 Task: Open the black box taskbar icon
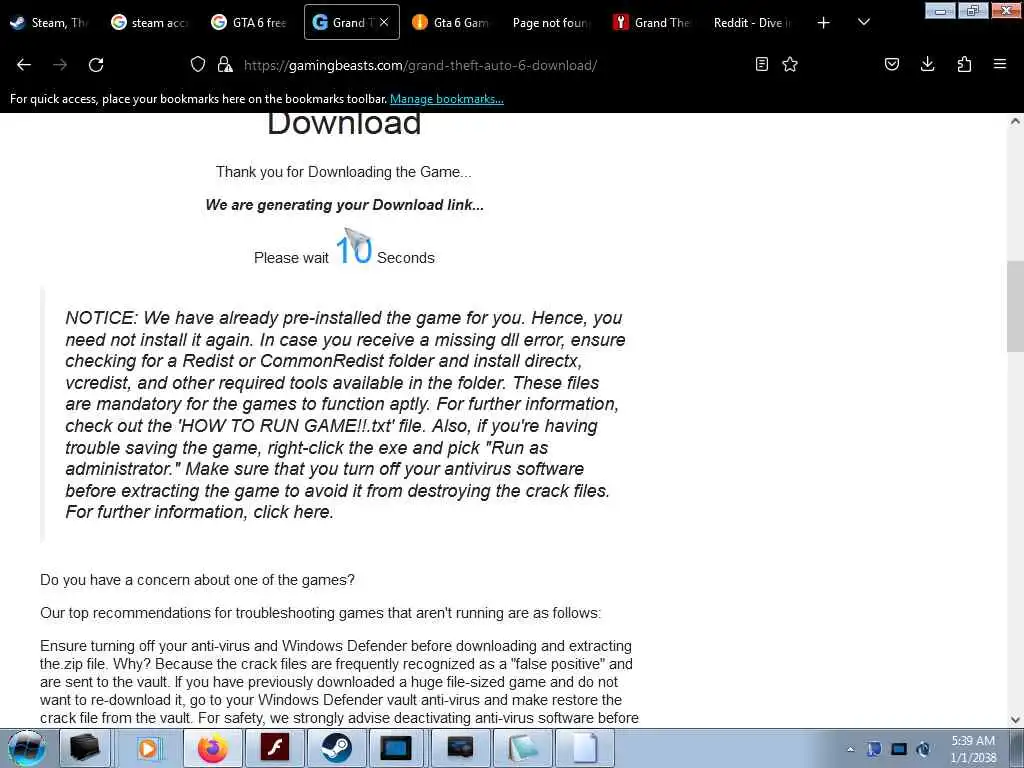[84, 748]
